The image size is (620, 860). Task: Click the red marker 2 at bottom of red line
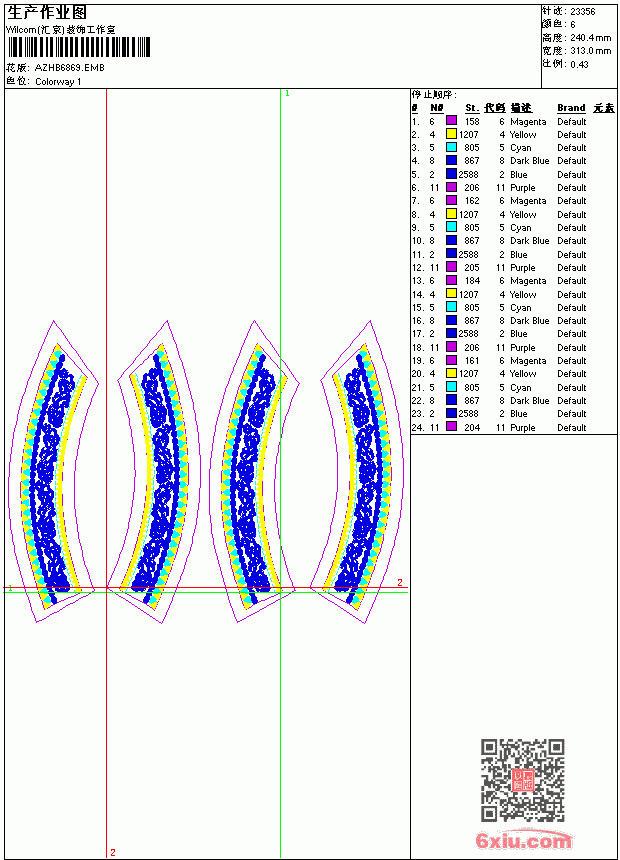click(112, 852)
